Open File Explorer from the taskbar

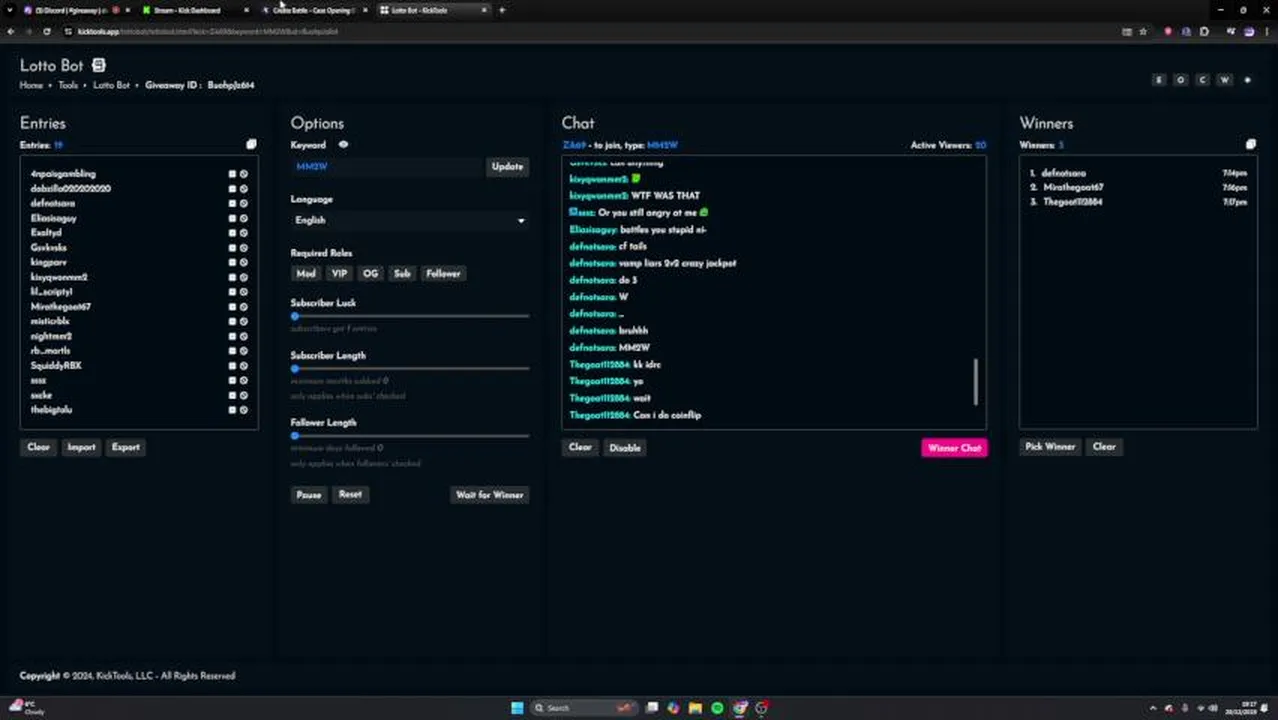[x=695, y=708]
